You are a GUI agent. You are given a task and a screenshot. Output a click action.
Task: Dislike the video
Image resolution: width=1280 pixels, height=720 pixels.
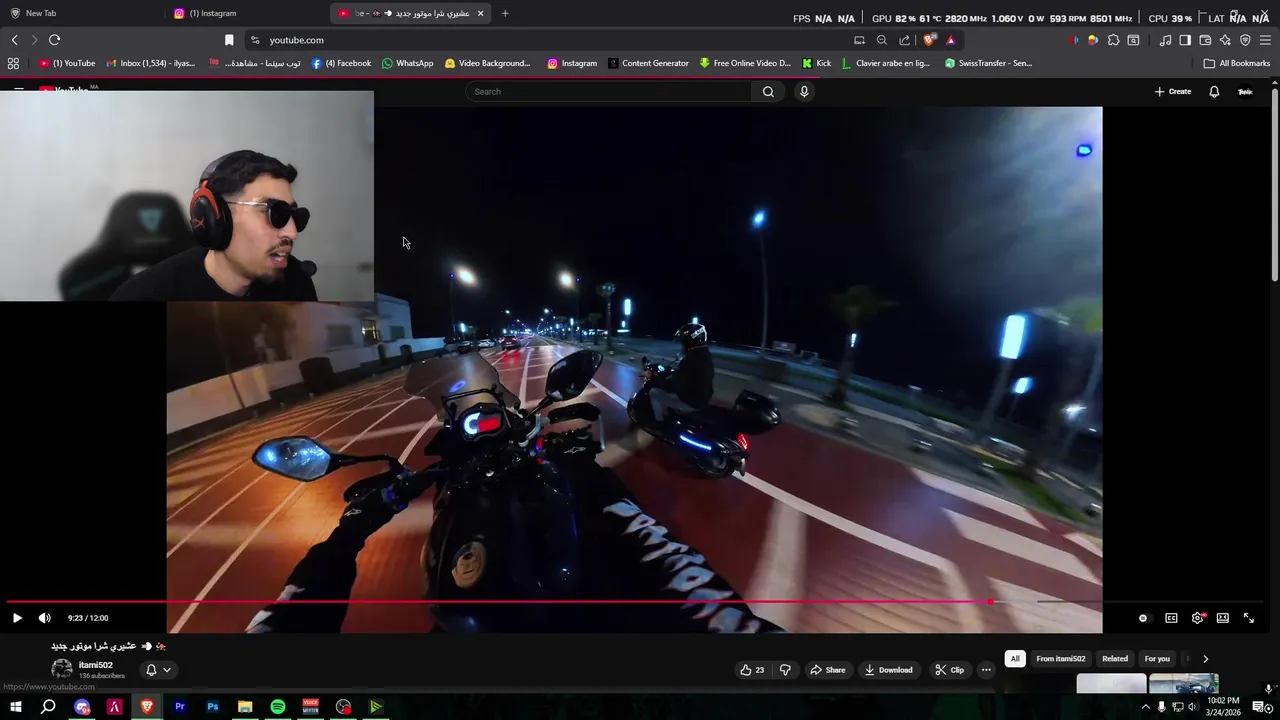coord(785,670)
